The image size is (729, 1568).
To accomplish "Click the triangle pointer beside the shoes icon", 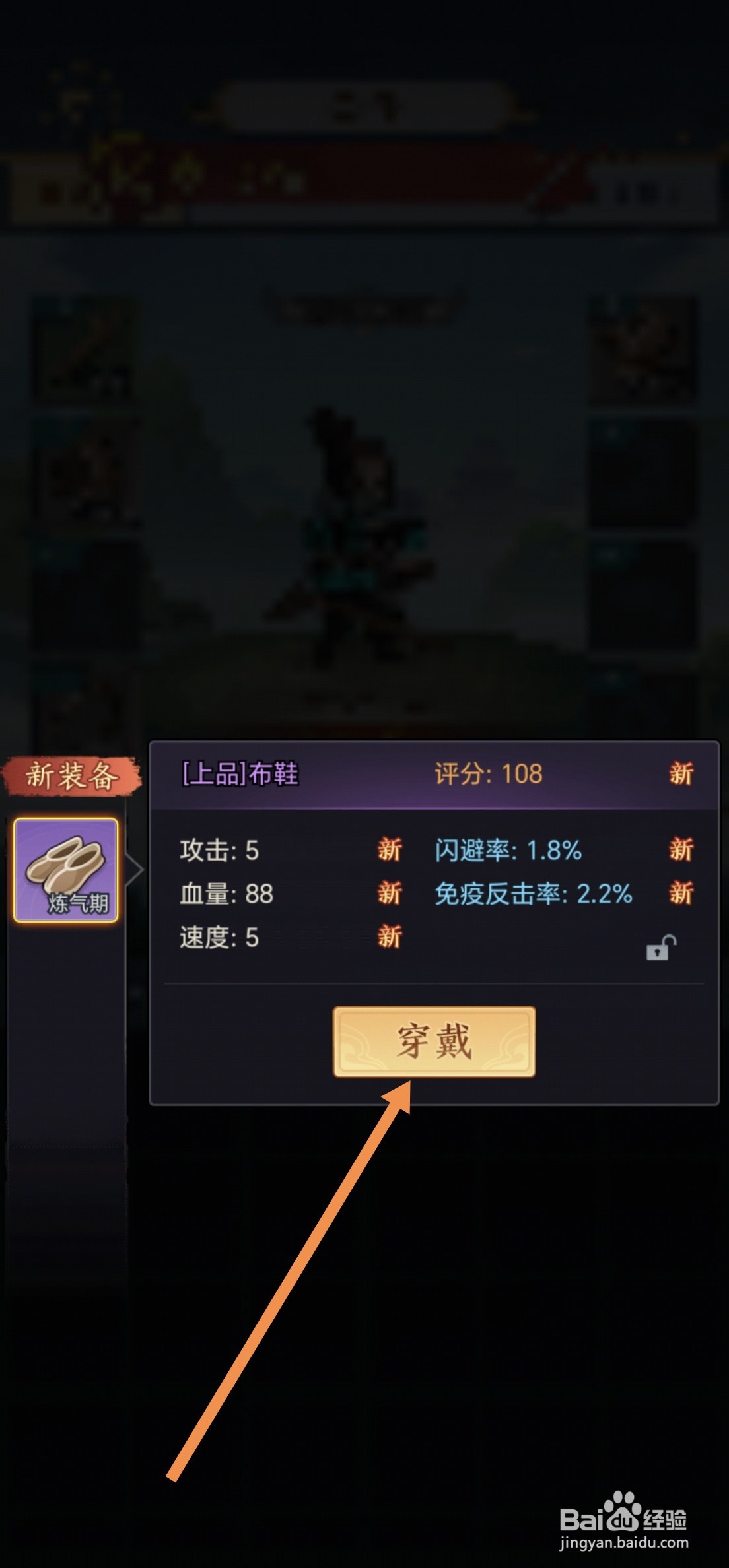I will click(x=134, y=870).
